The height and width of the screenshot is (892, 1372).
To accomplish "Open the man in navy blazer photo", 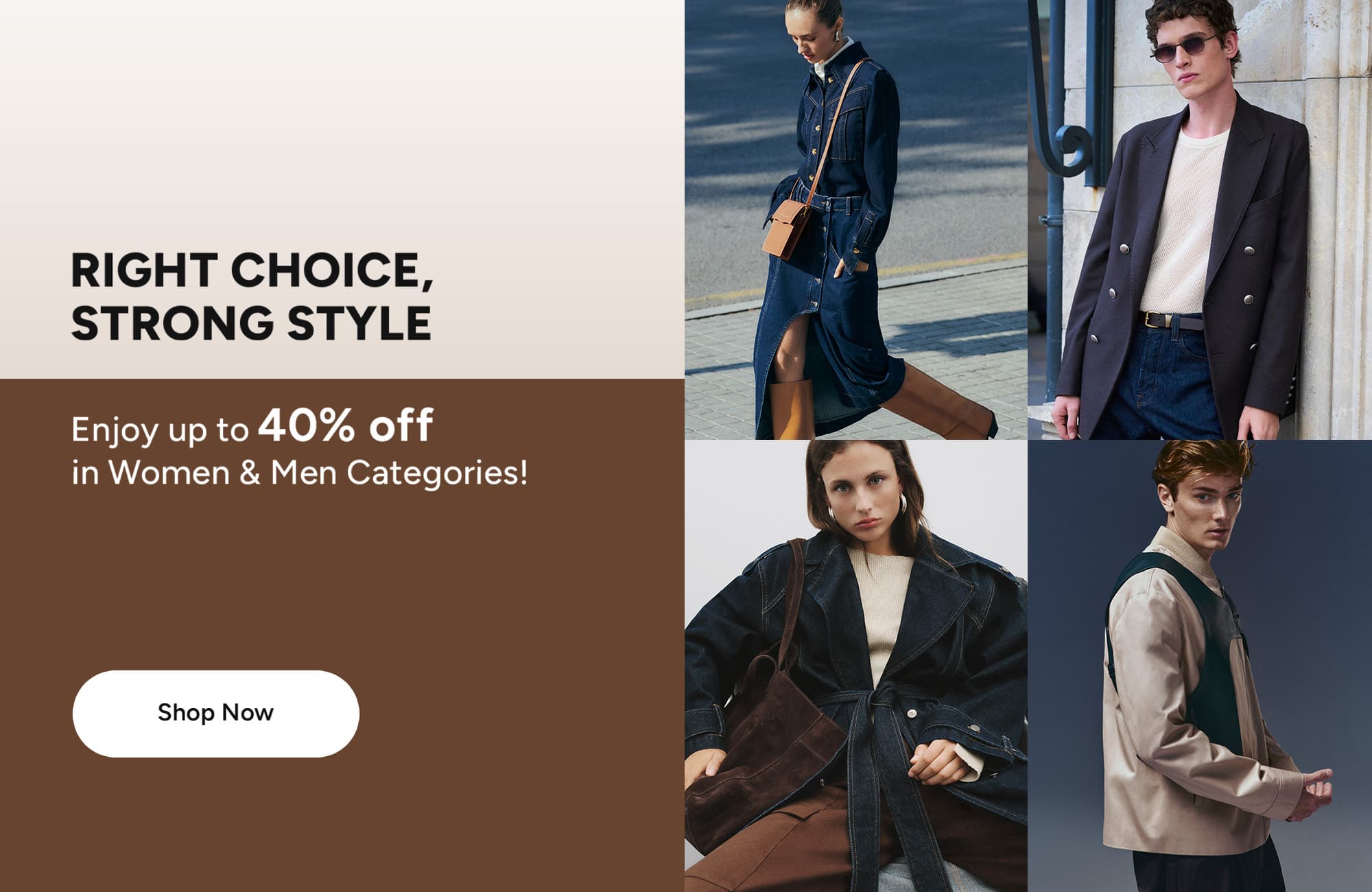I will point(1200,220).
